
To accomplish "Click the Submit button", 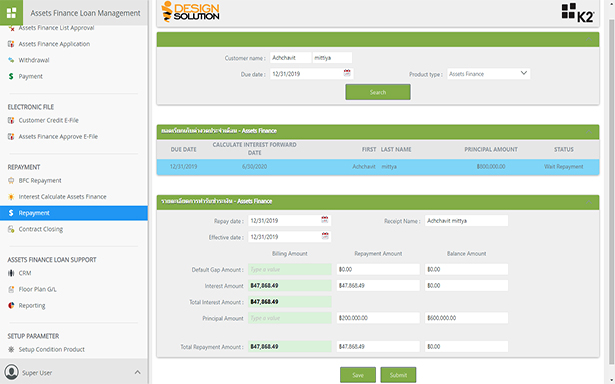I will pyautogui.click(x=398, y=375).
